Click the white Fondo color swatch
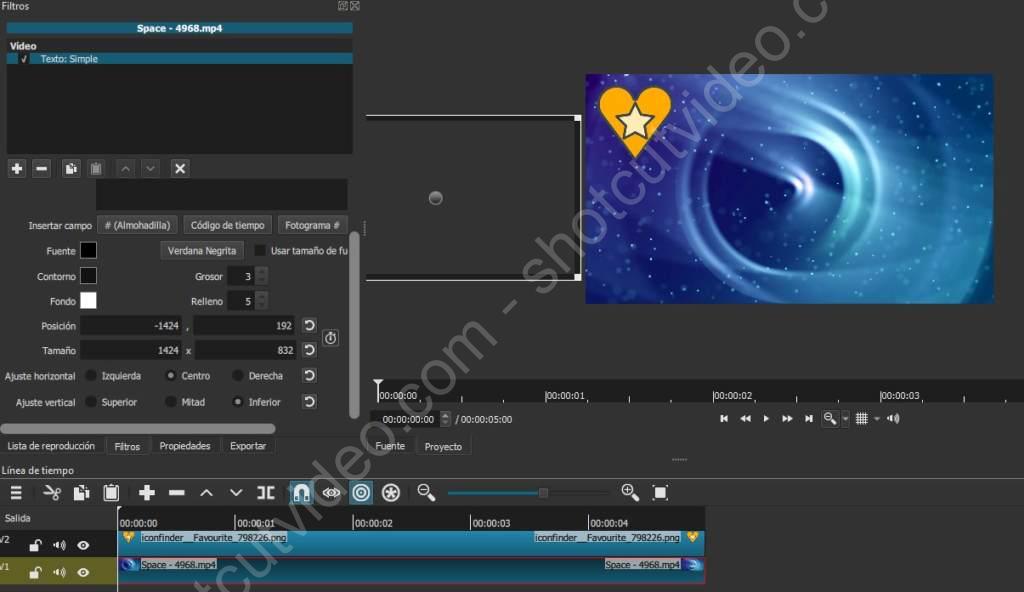The height and width of the screenshot is (592, 1024). click(x=89, y=301)
